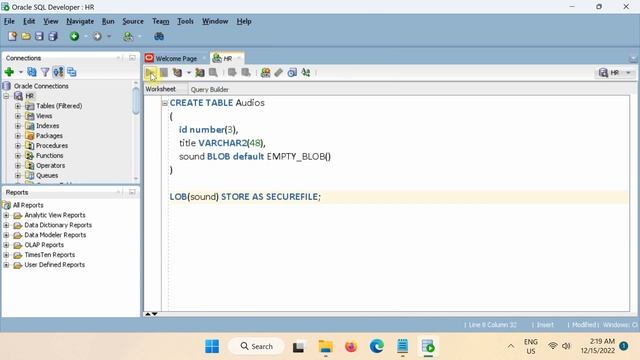Expand Tables (Filtered) node
The image size is (640, 360).
pos(18,106)
